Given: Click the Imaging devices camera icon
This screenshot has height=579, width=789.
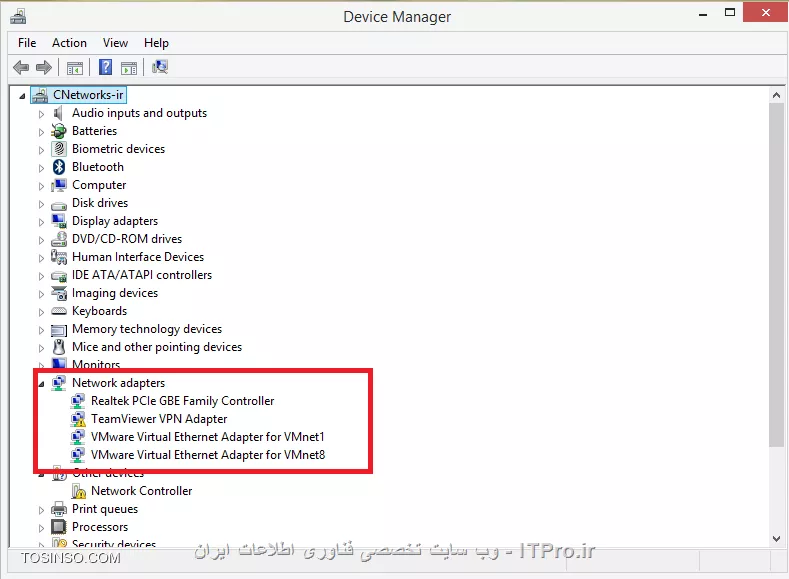Looking at the screenshot, I should tap(59, 293).
